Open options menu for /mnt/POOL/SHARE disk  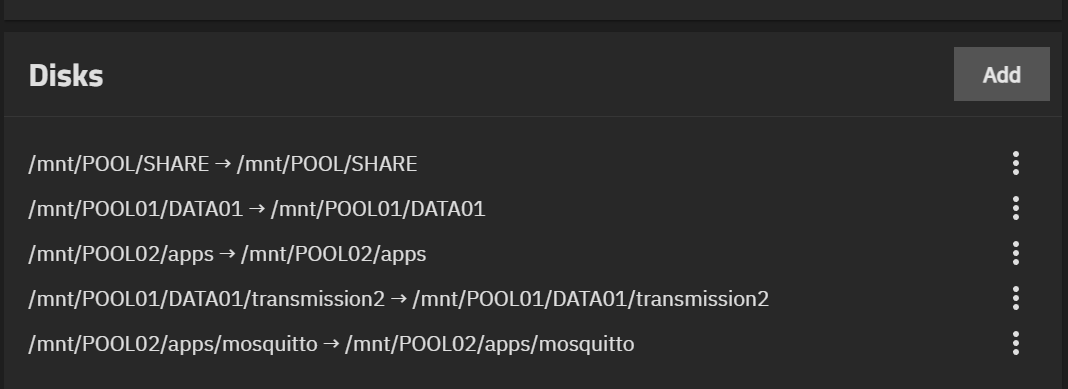click(x=1016, y=164)
